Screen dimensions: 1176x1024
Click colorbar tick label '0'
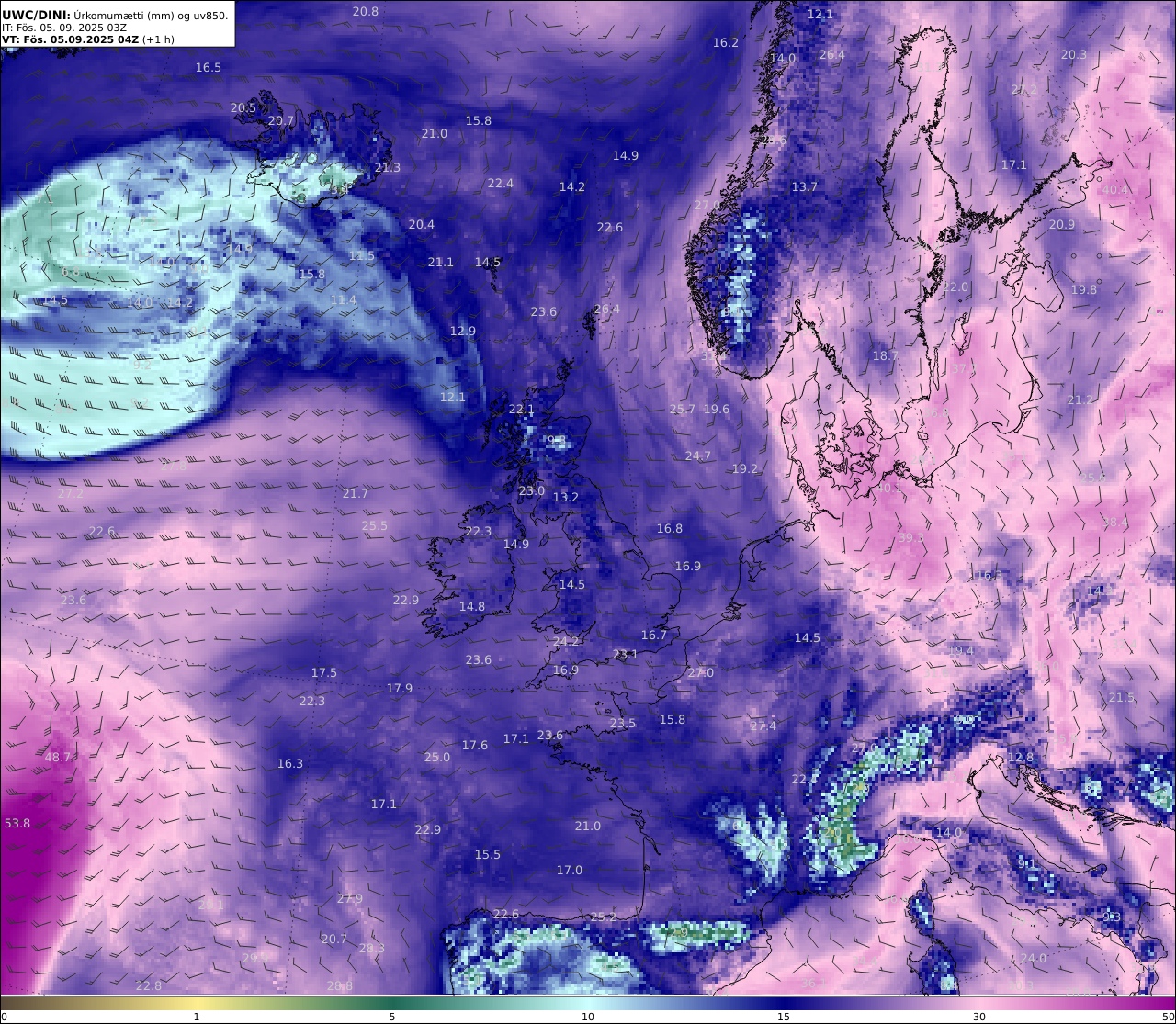coord(4,1017)
